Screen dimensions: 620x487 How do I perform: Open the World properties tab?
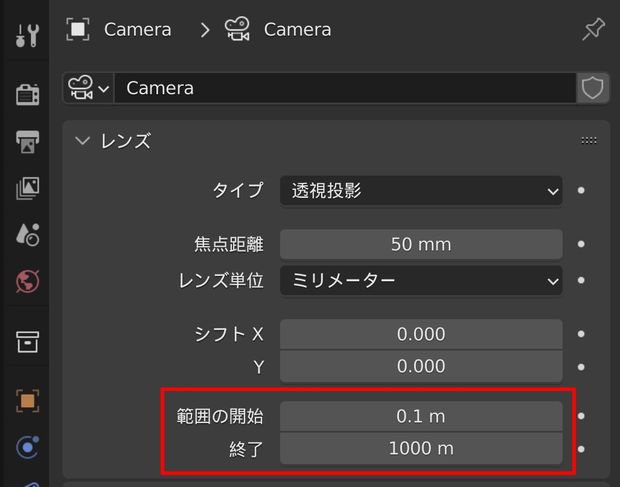point(27,281)
